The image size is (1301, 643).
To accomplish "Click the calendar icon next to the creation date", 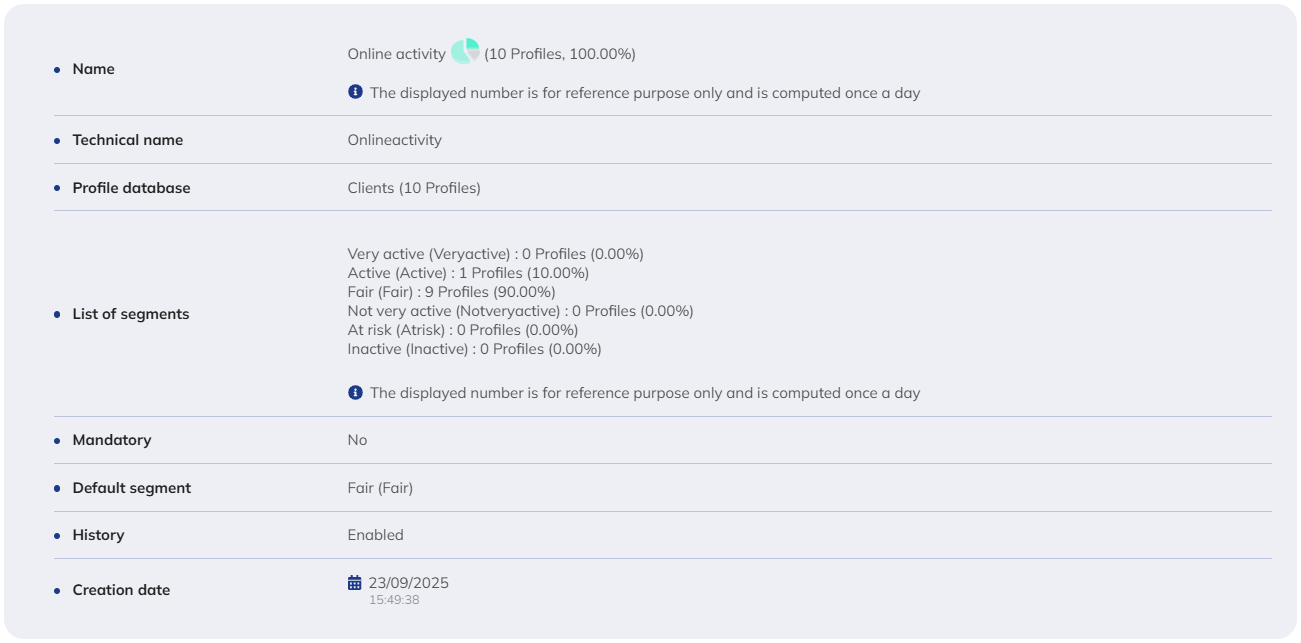I will (354, 582).
